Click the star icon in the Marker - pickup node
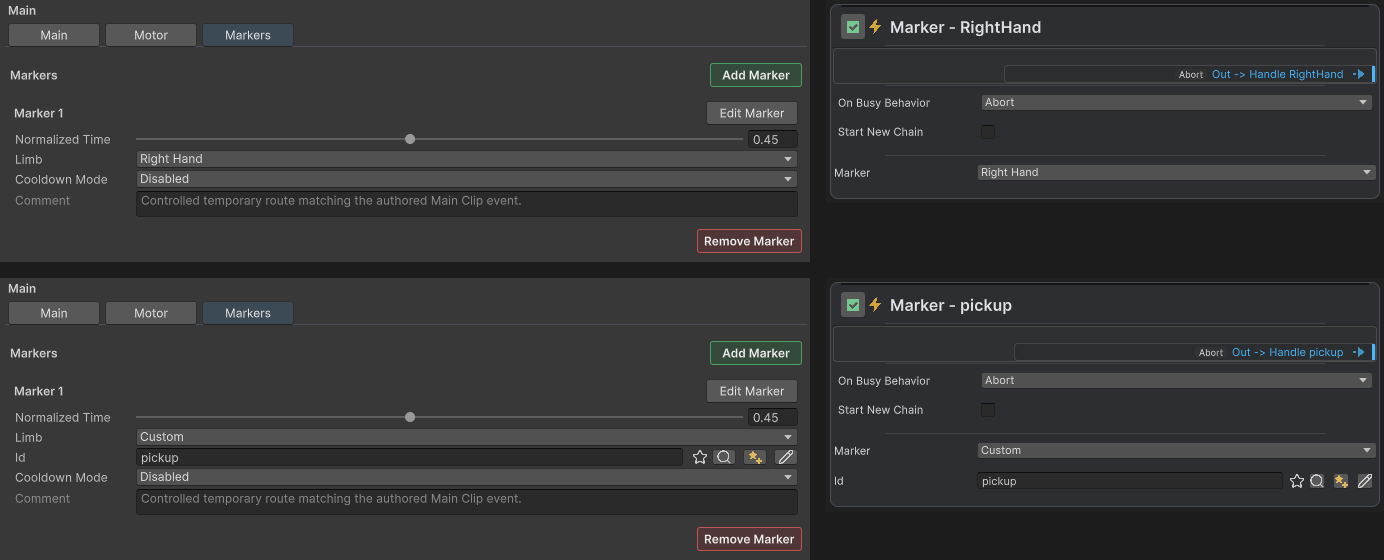The height and width of the screenshot is (560, 1384). tap(1297, 481)
